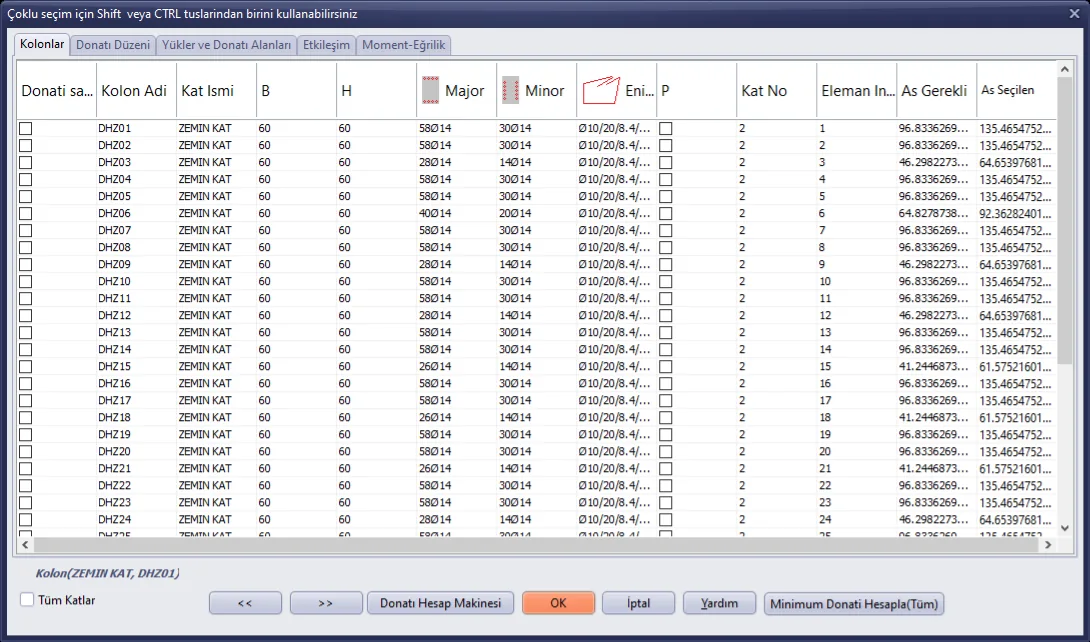Click the 92.36282401… As Seçilen value
Screen dimensions: 1090x642
click(x=1016, y=213)
